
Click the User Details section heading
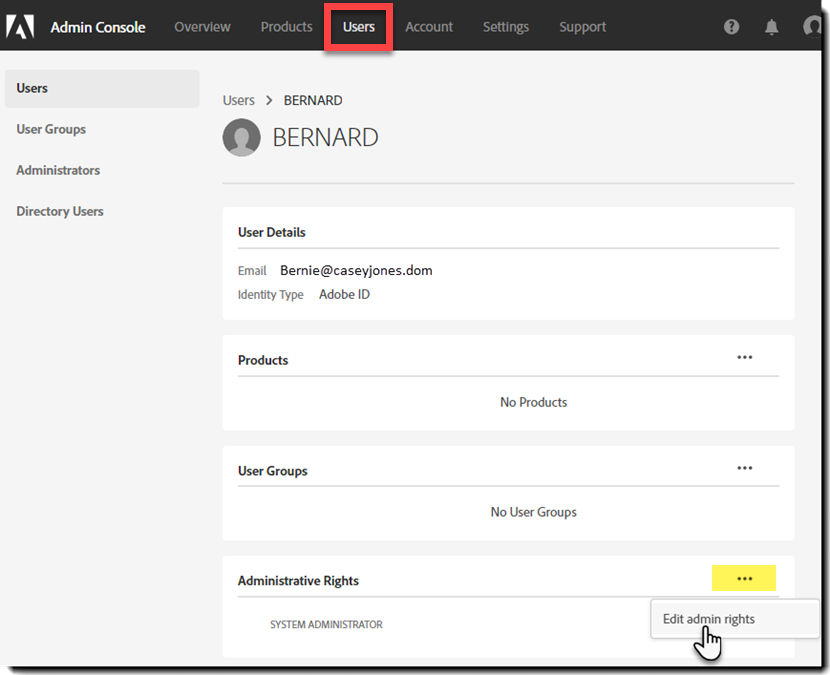[272, 232]
